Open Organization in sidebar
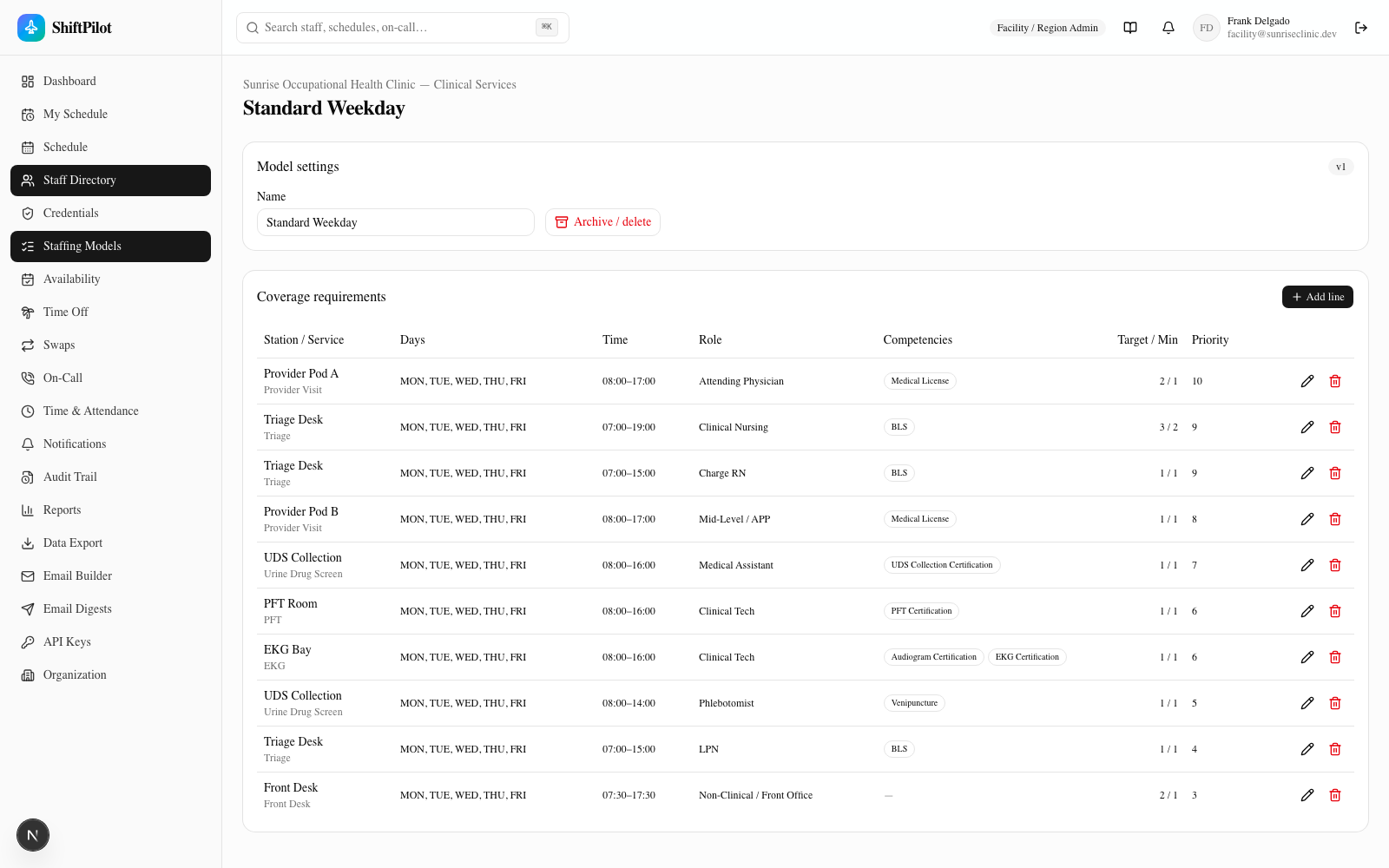1389x868 pixels. (x=110, y=675)
